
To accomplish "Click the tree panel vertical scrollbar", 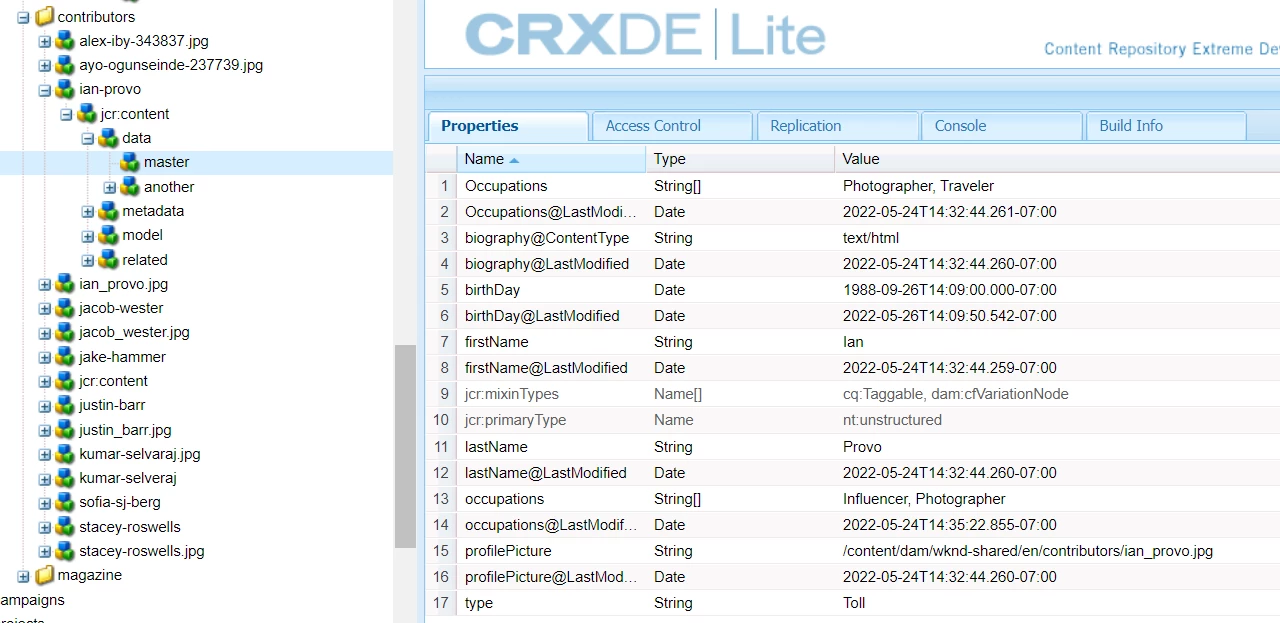I will point(405,446).
